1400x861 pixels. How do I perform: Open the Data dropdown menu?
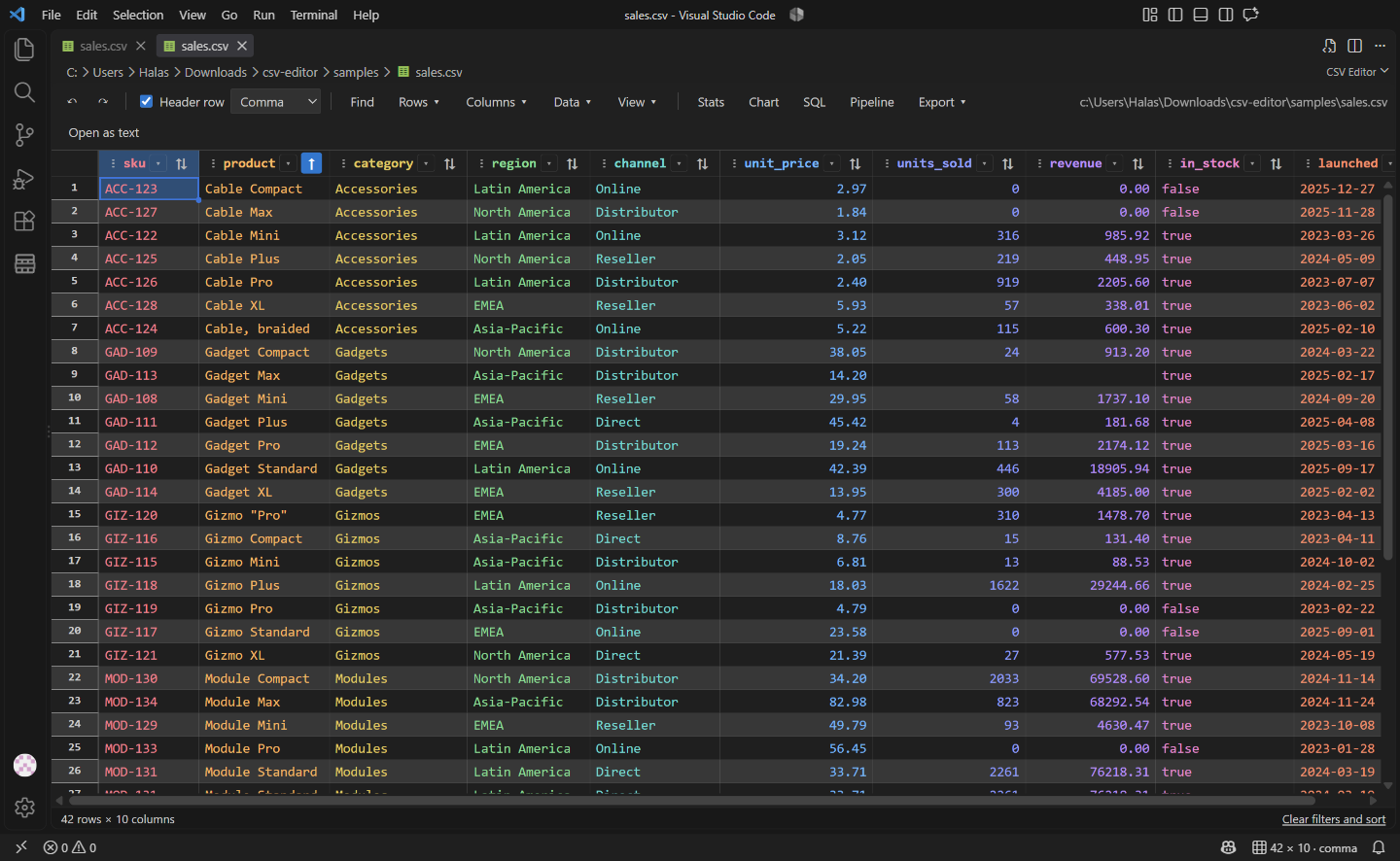point(573,102)
